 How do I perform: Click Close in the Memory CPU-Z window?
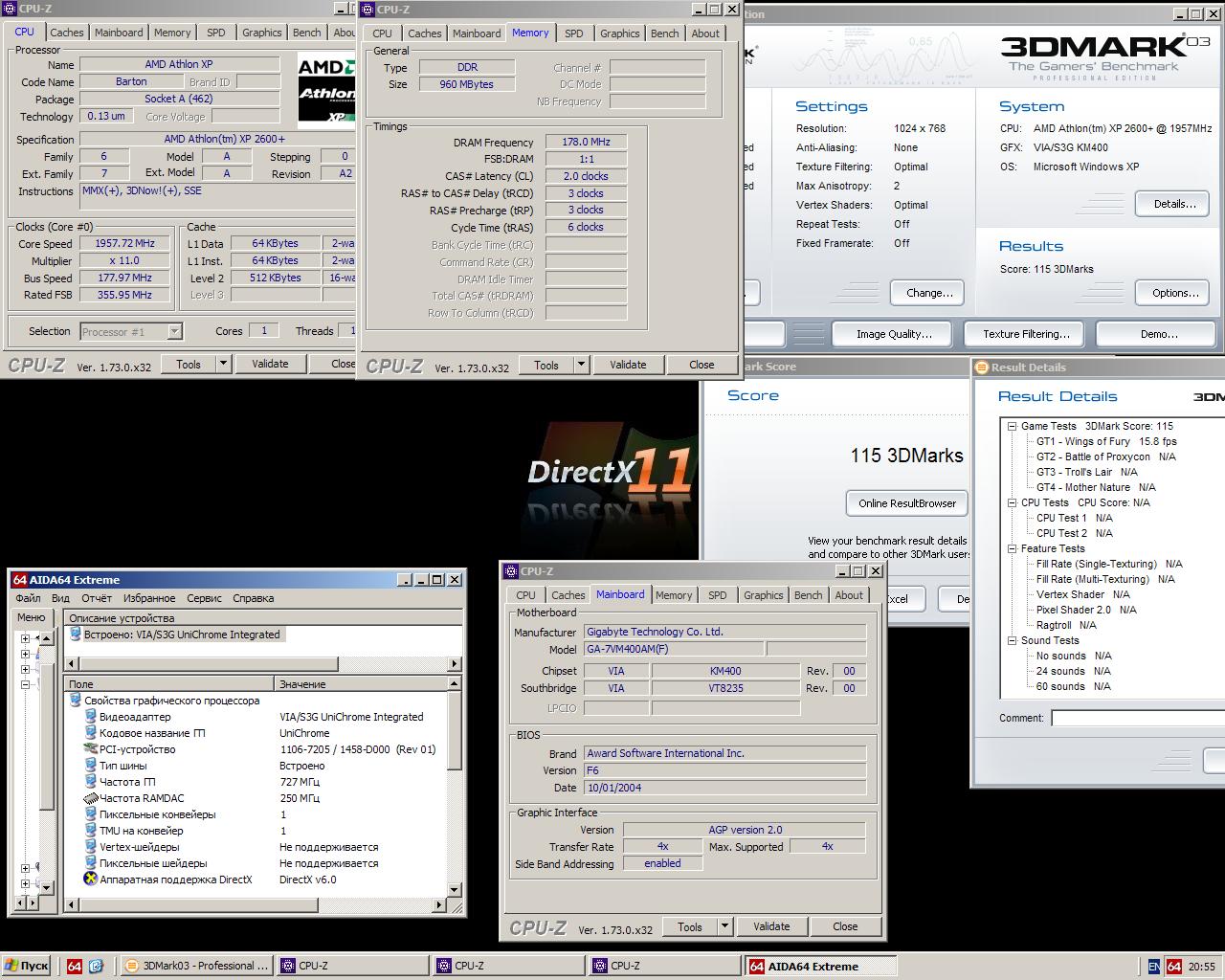702,365
